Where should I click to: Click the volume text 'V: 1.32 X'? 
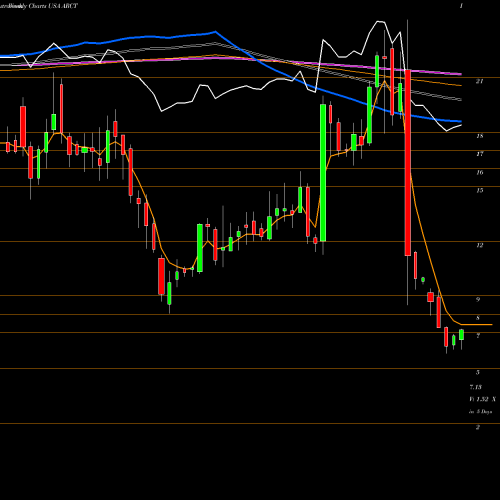click(x=482, y=399)
